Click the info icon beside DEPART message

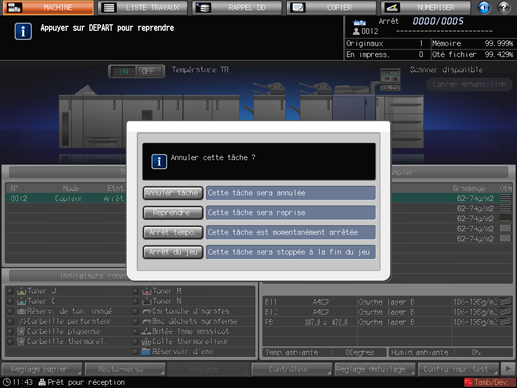23,31
